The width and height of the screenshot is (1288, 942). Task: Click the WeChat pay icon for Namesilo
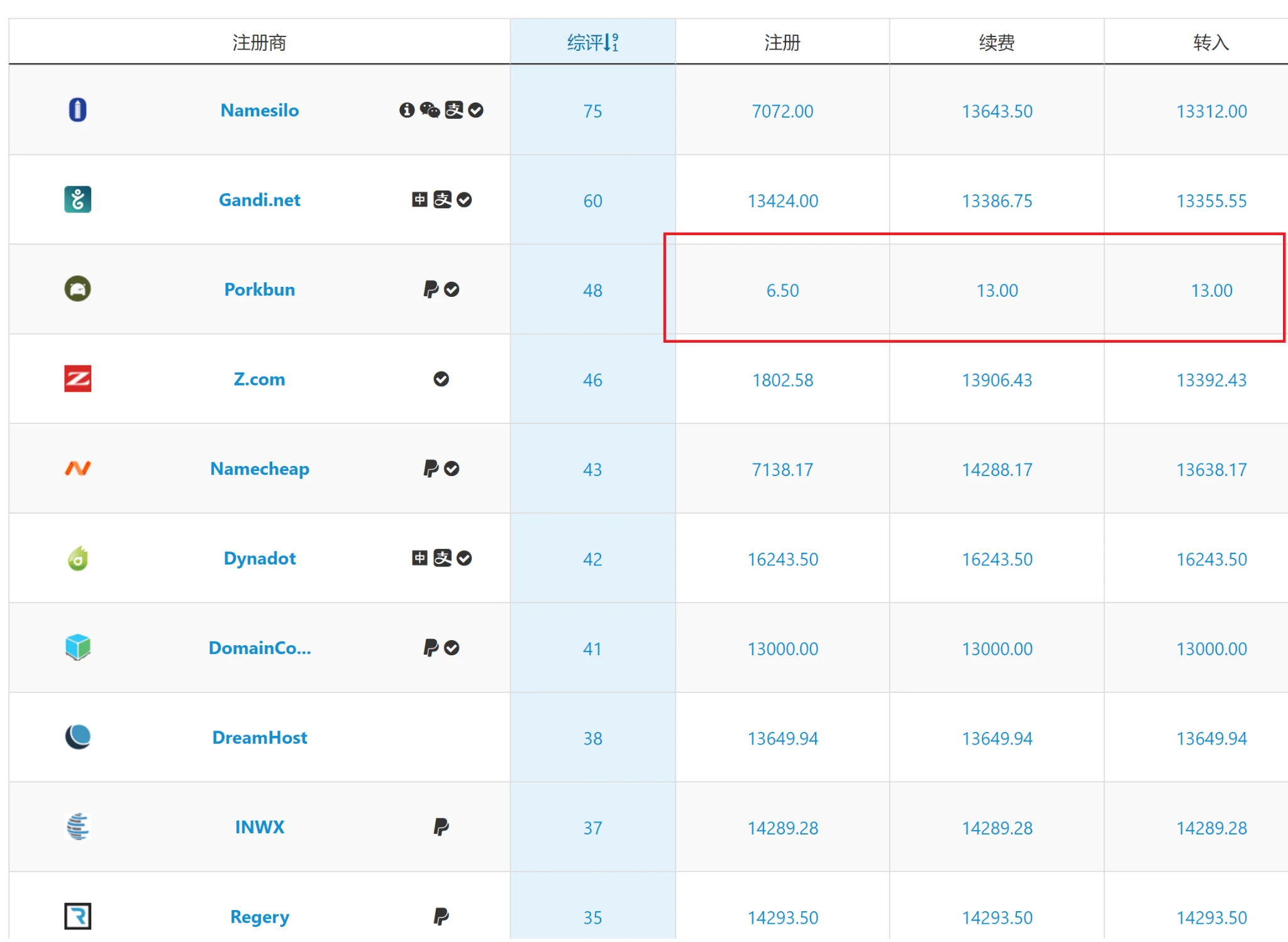click(x=430, y=110)
